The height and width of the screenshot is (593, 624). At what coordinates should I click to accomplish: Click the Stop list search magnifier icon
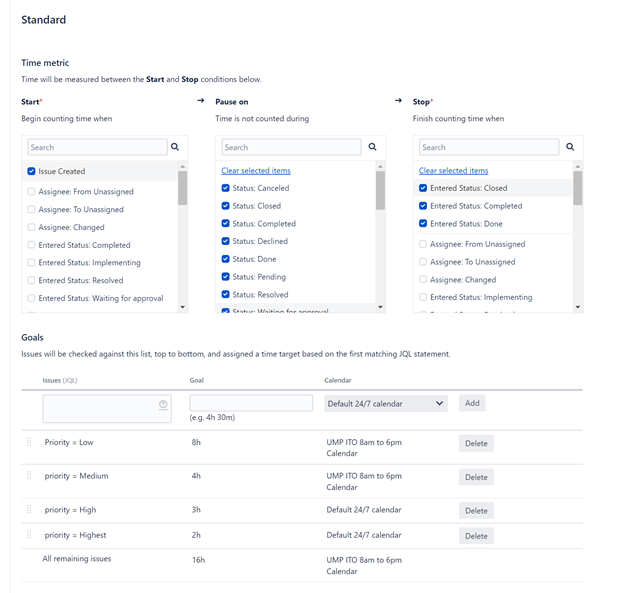click(570, 147)
